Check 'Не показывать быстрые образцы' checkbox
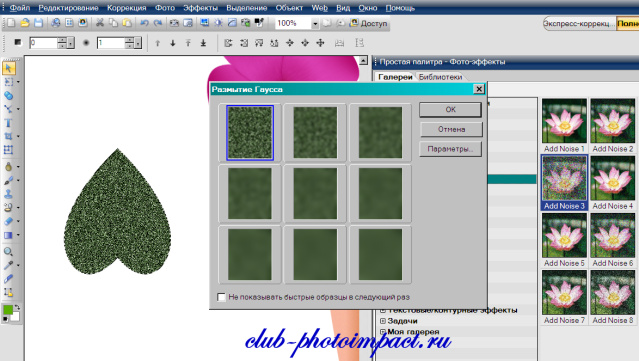The height and width of the screenshot is (361, 639). pos(221,297)
